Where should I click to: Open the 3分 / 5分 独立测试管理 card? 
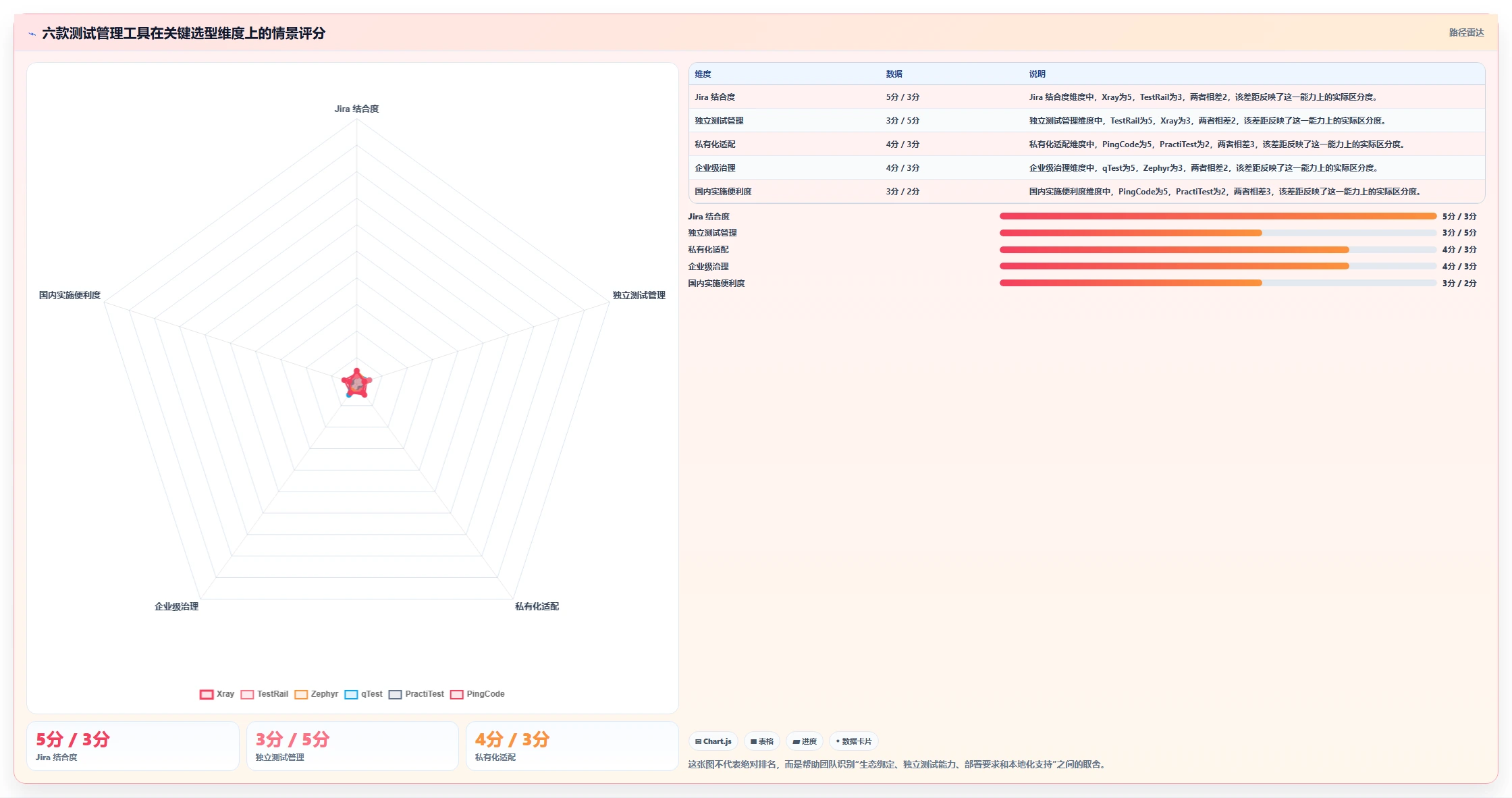coord(352,746)
